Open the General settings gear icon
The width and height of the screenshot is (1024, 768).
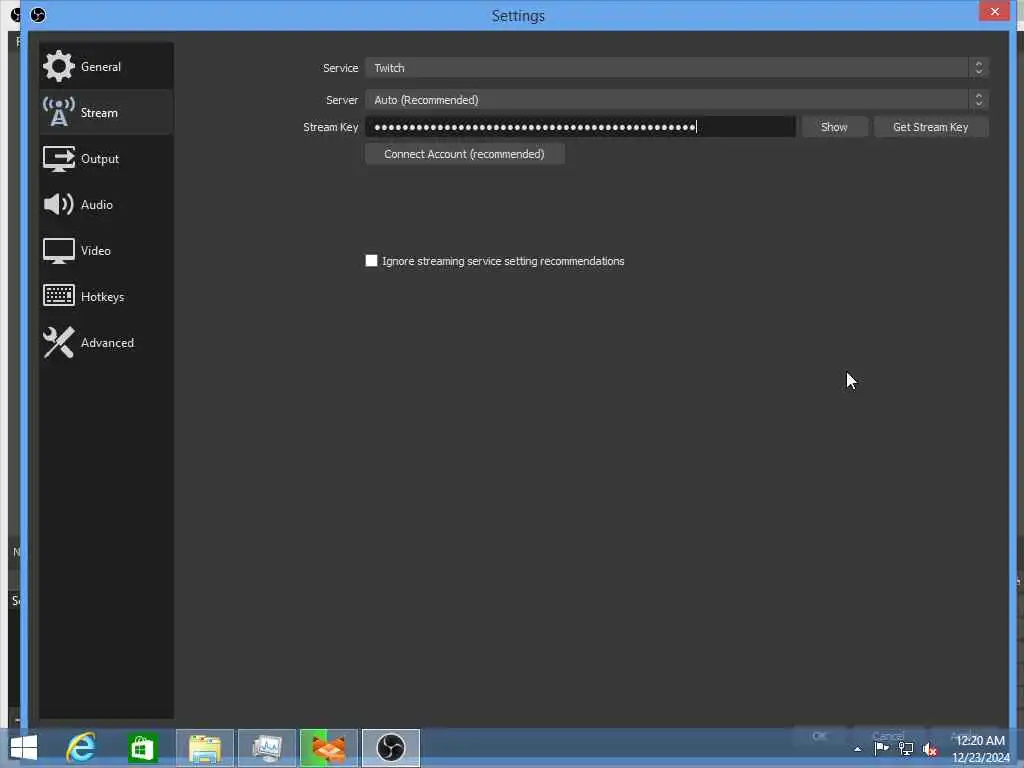[x=59, y=66]
